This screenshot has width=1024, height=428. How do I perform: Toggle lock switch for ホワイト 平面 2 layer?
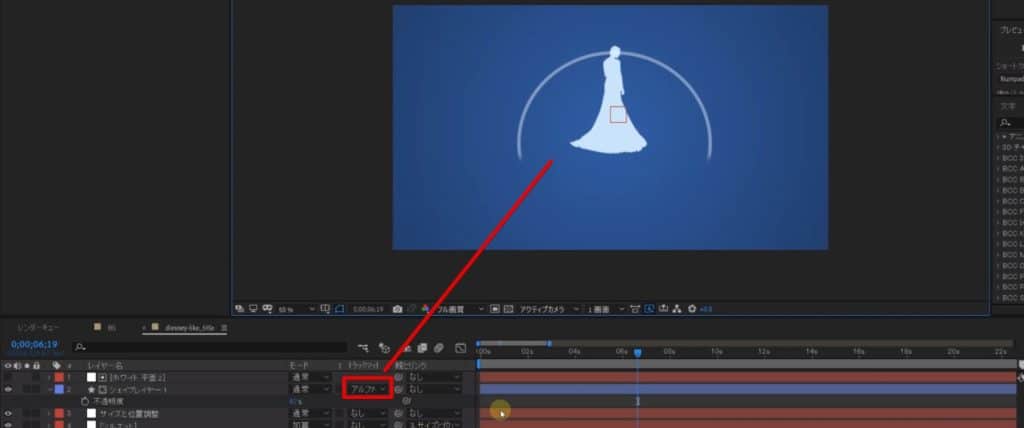[x=36, y=377]
